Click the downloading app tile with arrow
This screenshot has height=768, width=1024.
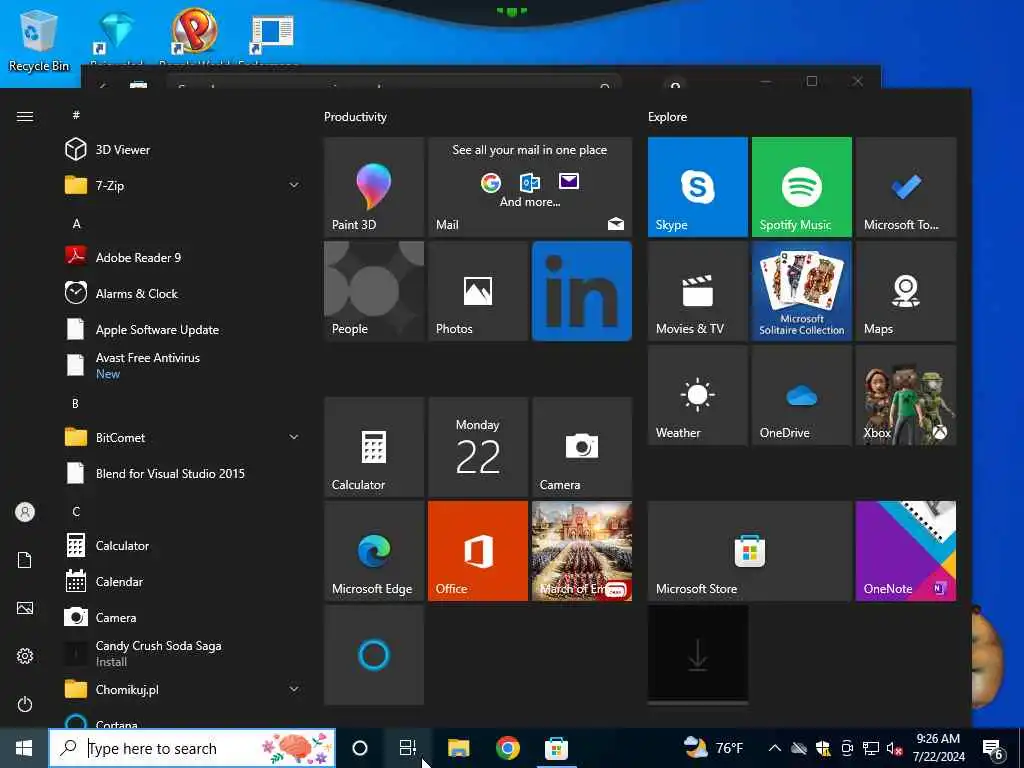coord(697,654)
